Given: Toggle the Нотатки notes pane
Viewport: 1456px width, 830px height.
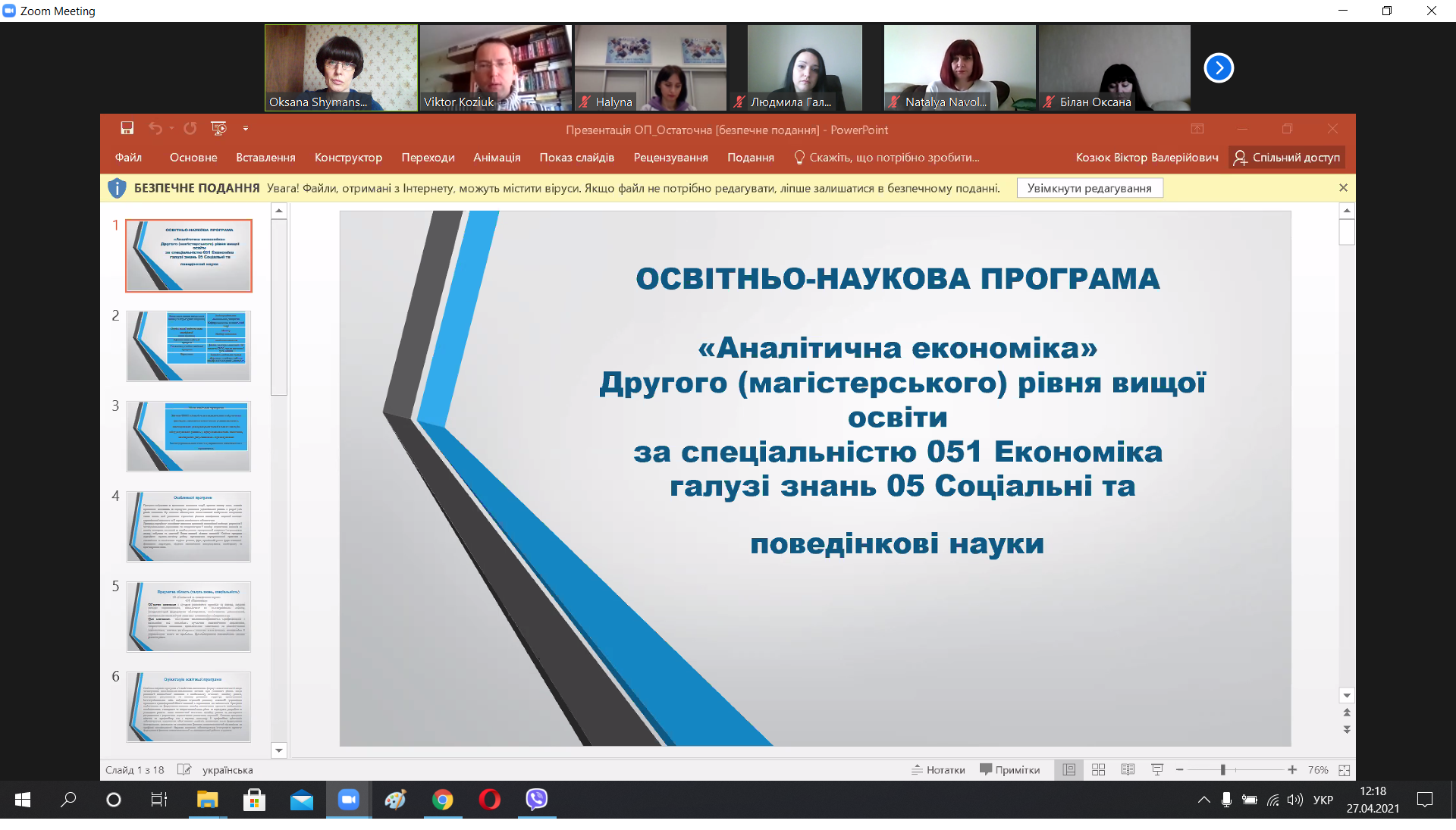Looking at the screenshot, I should (x=938, y=769).
